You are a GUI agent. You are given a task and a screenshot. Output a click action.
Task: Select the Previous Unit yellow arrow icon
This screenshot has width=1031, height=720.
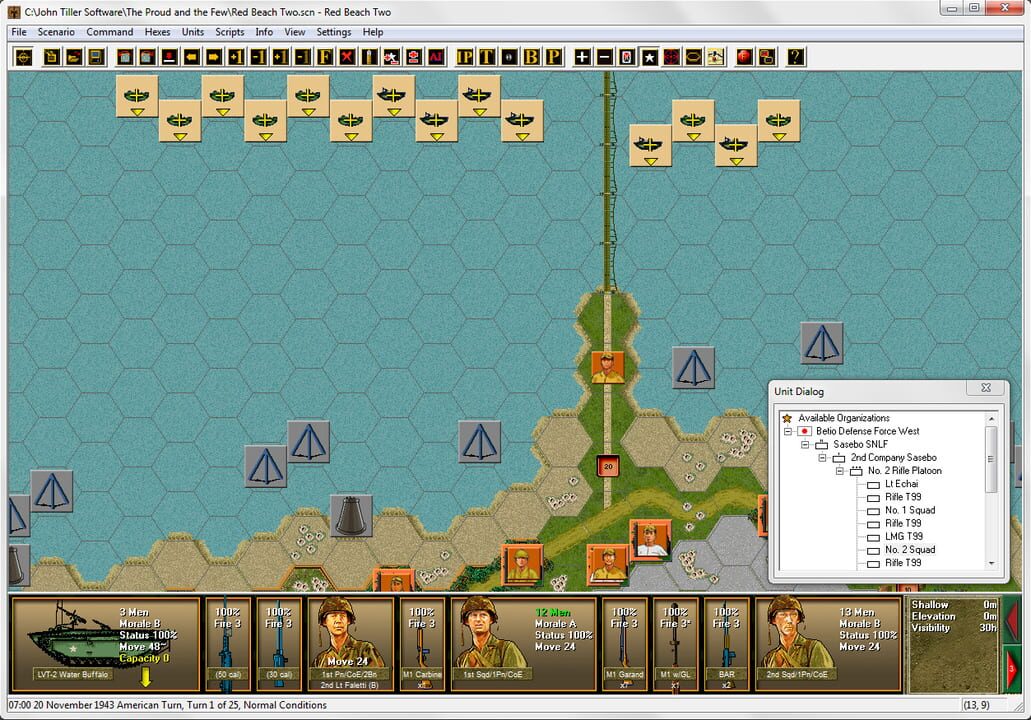coord(190,57)
